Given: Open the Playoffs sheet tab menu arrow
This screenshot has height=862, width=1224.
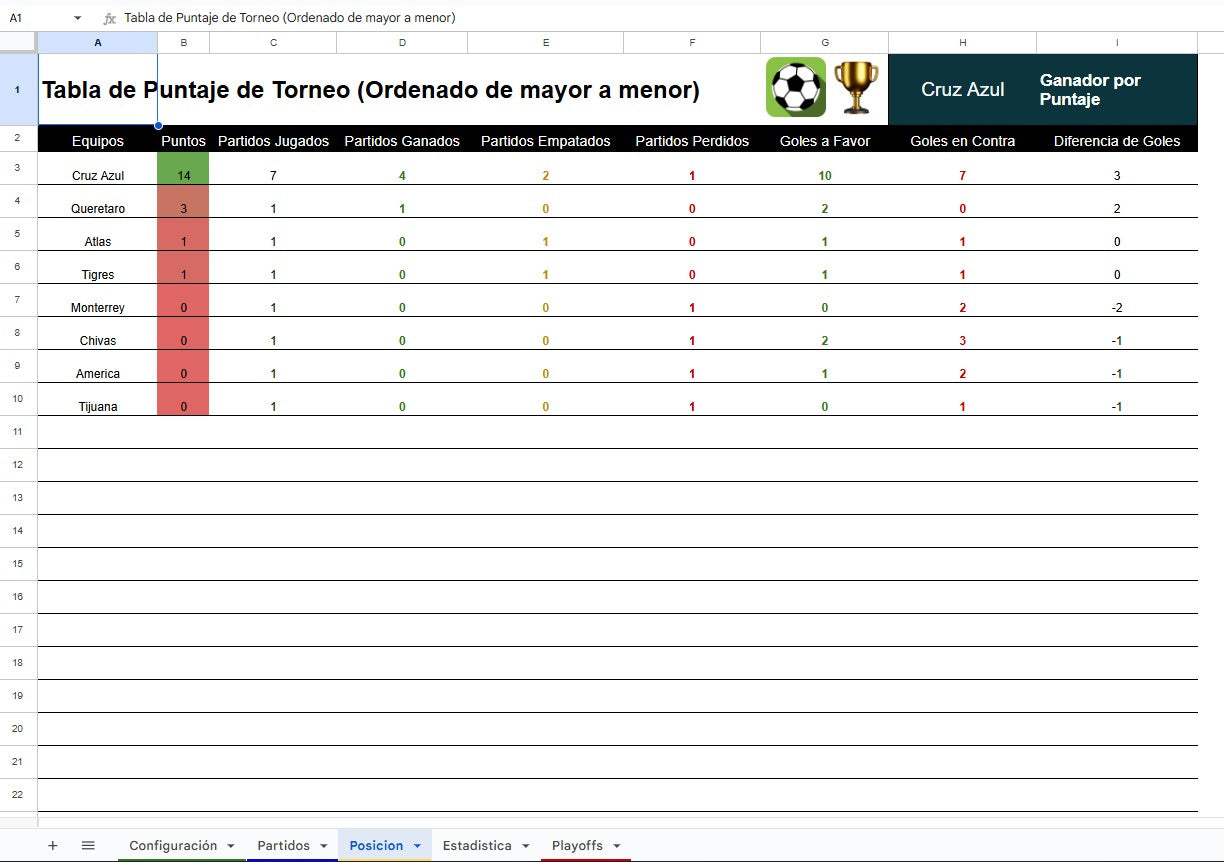Looking at the screenshot, I should [x=617, y=845].
